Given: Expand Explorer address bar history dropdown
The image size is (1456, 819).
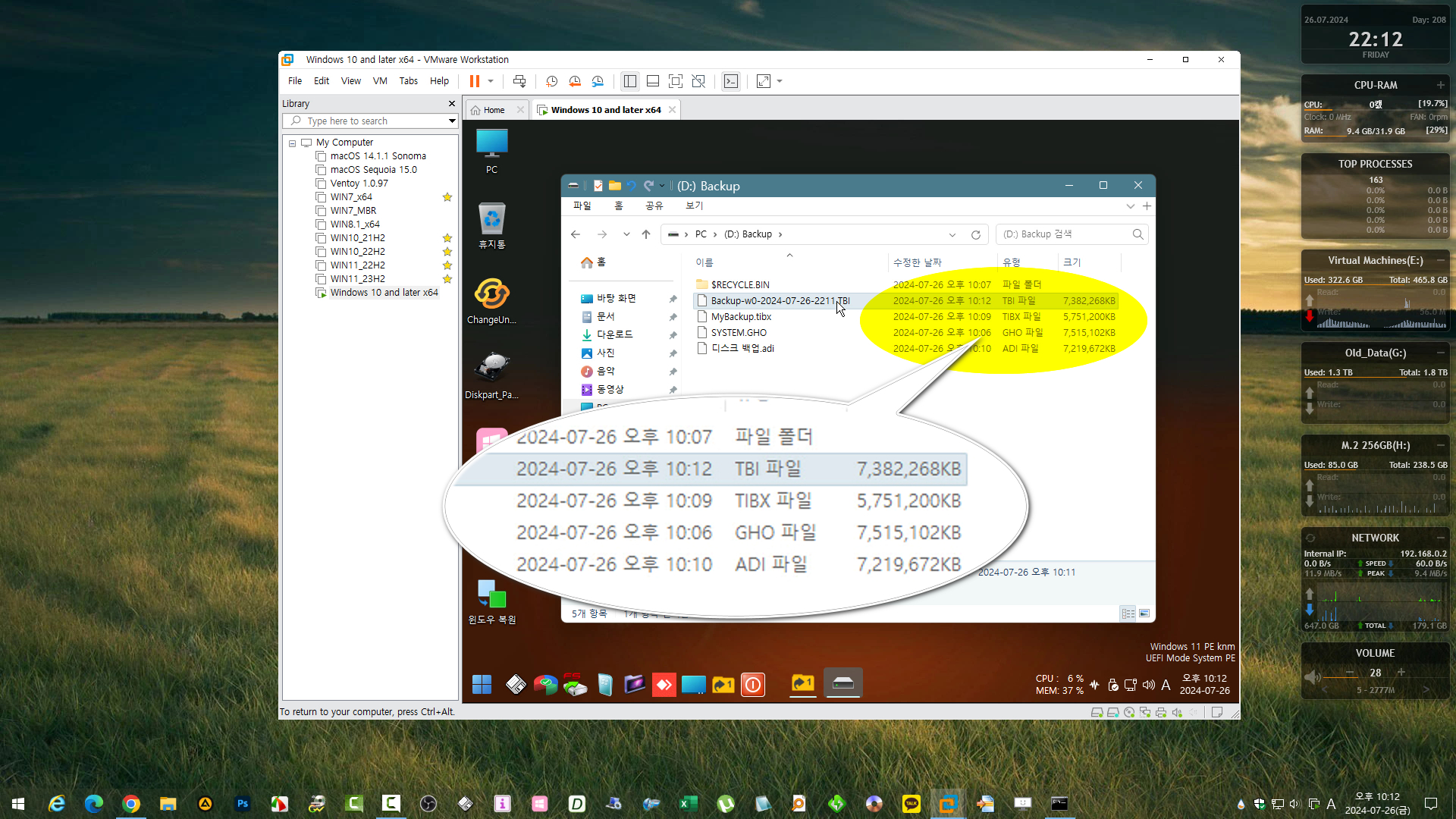Looking at the screenshot, I should tap(952, 234).
